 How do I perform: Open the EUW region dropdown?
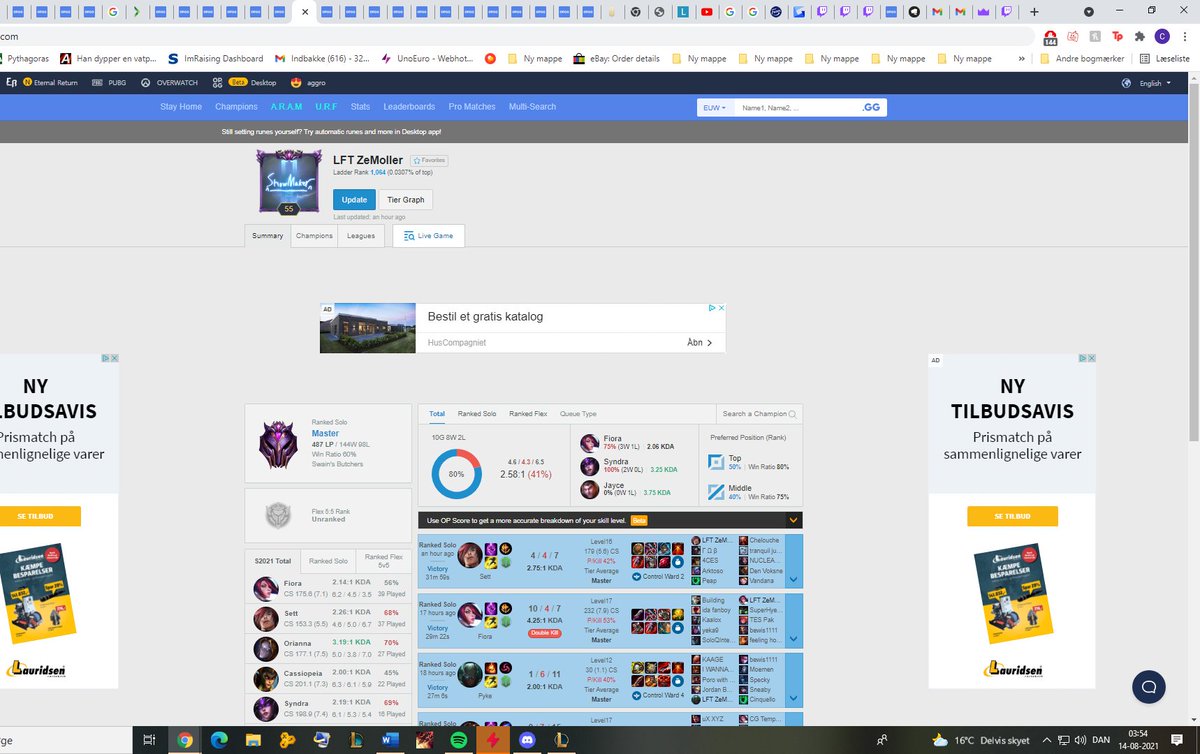click(714, 106)
